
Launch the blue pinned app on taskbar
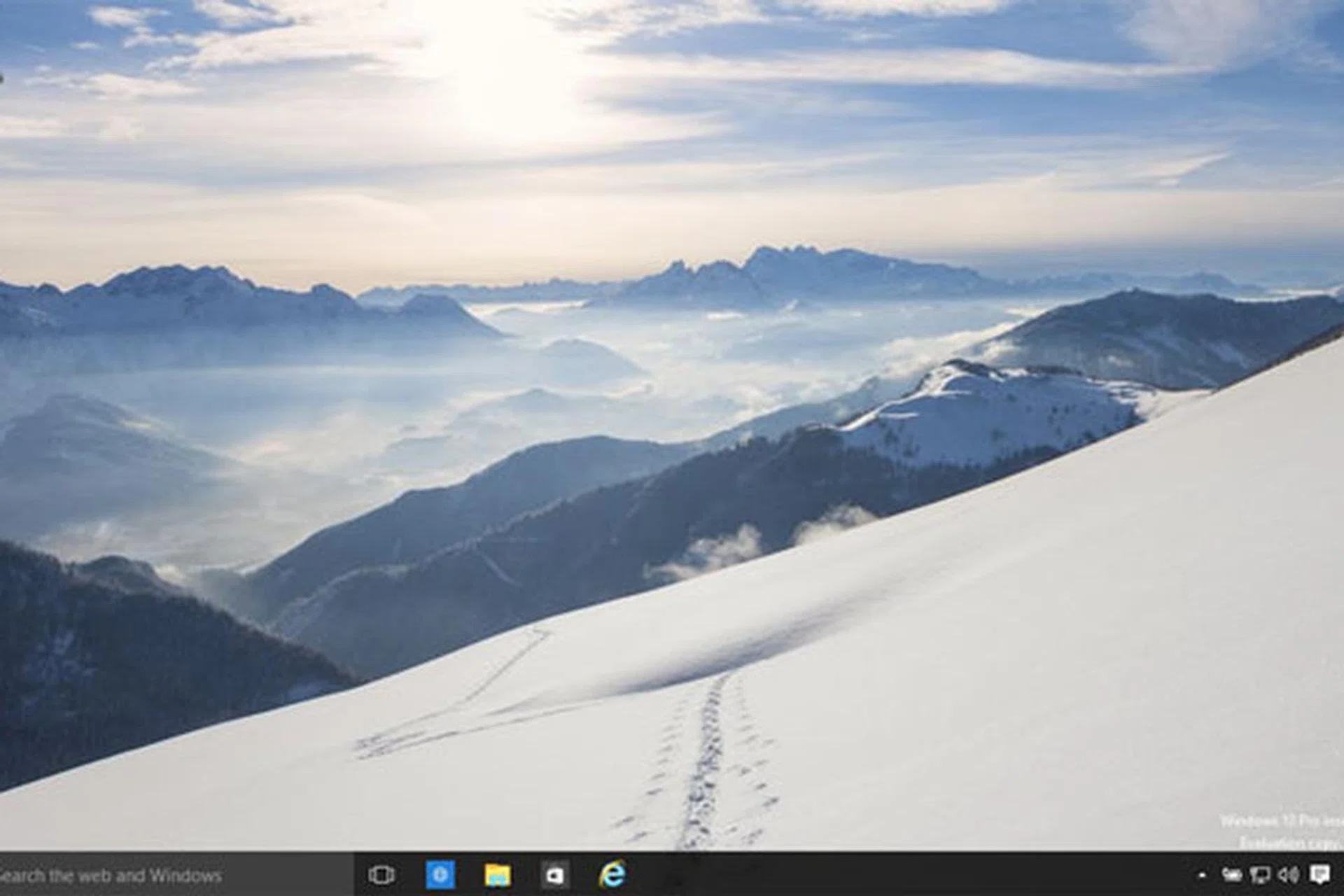click(x=440, y=875)
